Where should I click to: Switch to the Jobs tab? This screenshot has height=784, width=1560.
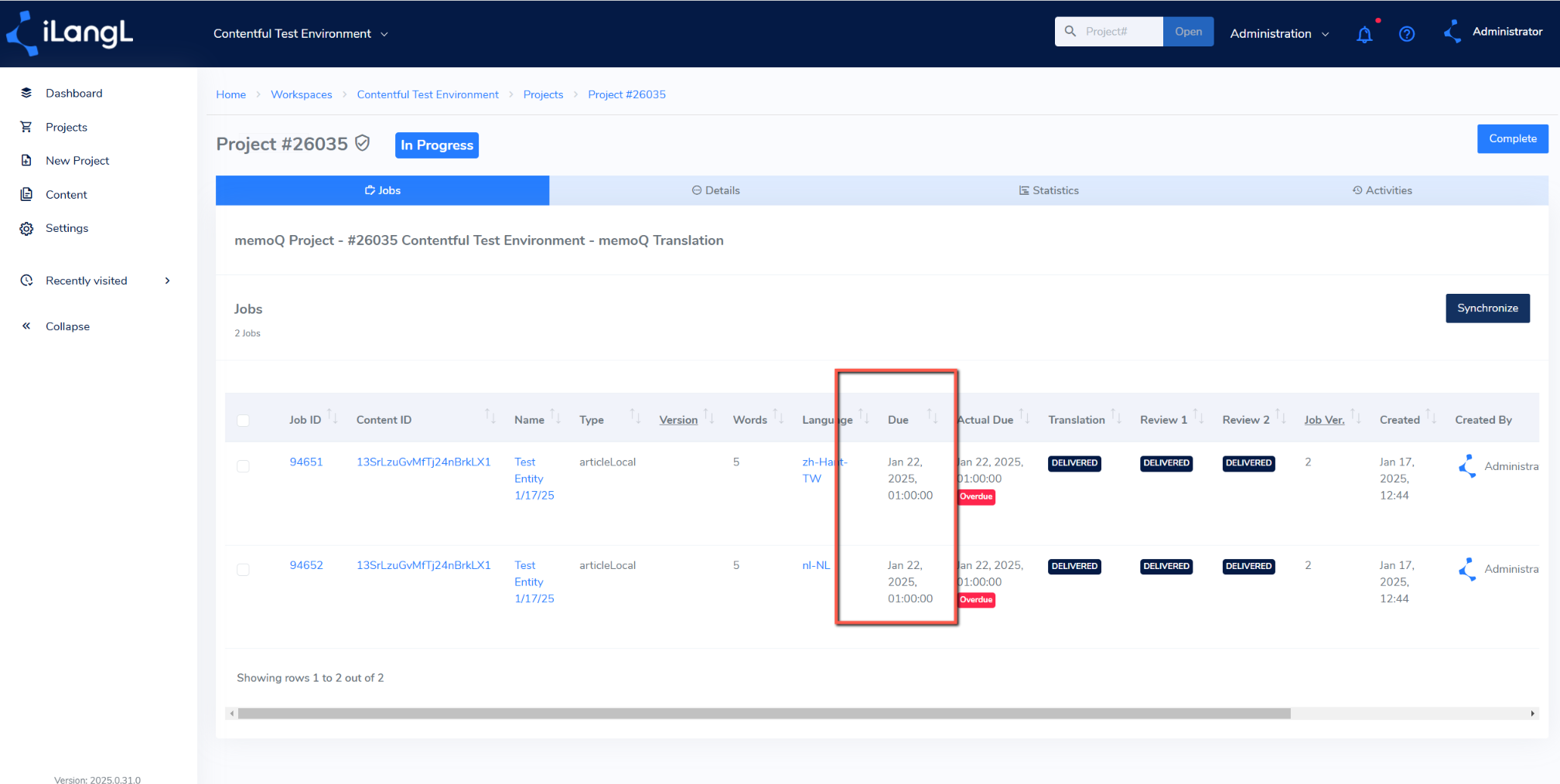coord(382,190)
